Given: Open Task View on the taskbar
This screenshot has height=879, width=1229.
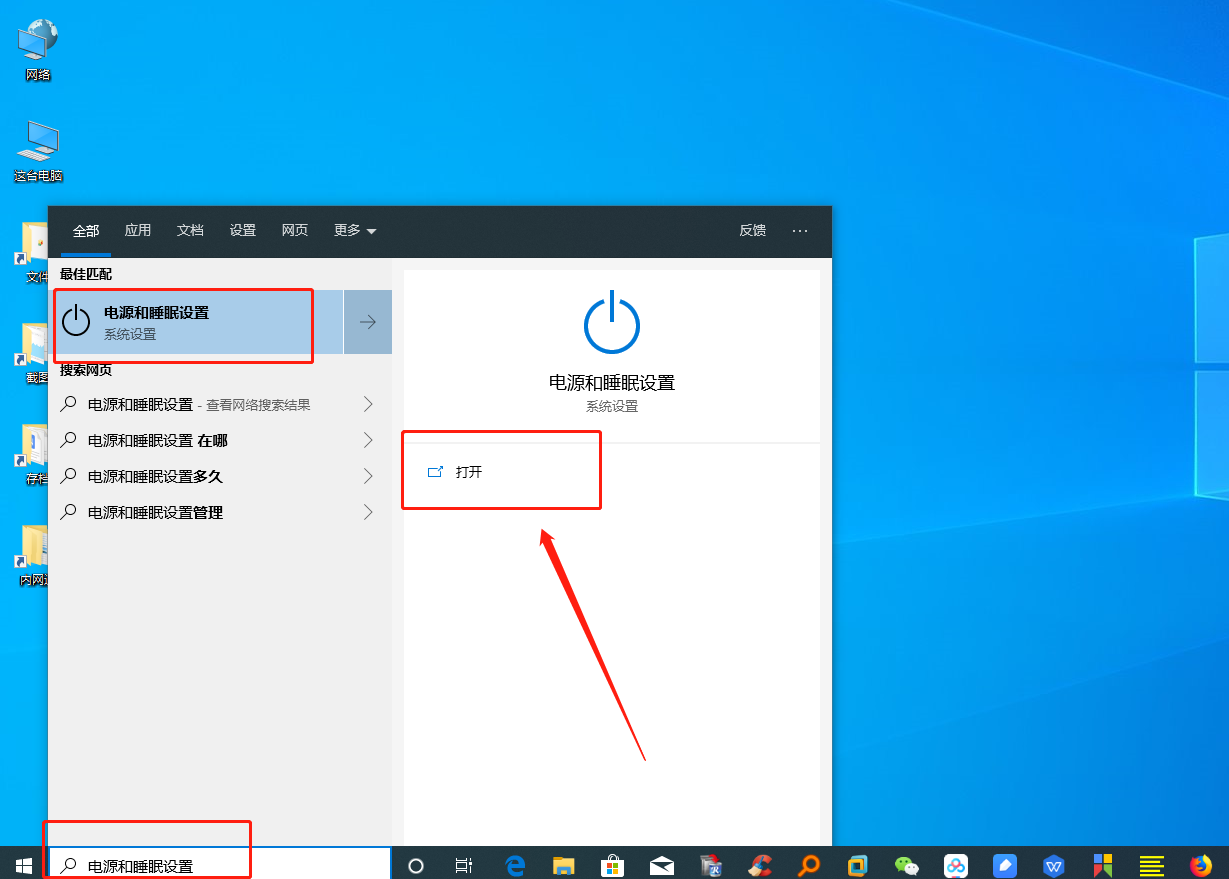Looking at the screenshot, I should click(x=464, y=865).
